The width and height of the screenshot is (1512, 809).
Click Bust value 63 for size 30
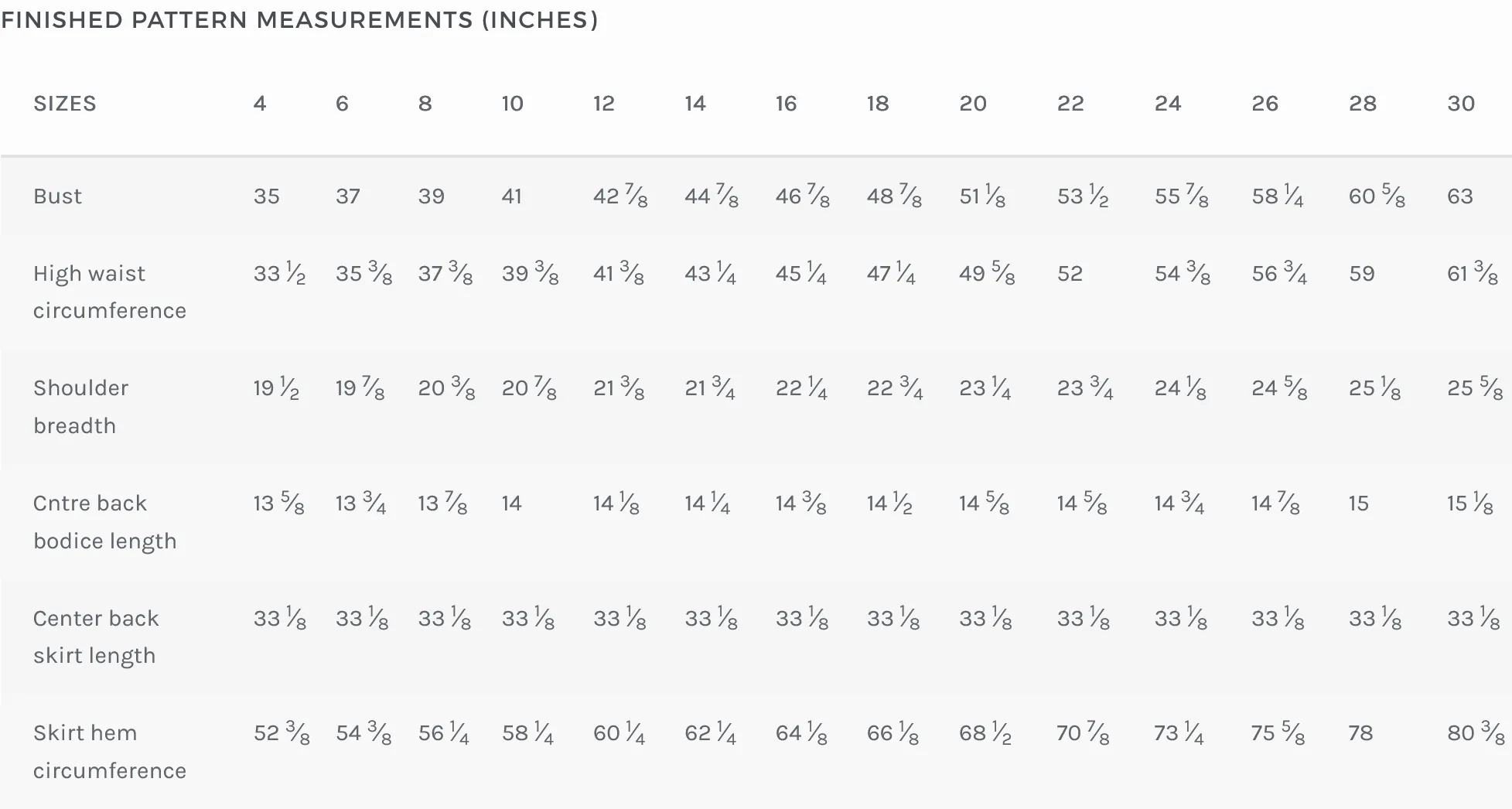pos(1460,196)
